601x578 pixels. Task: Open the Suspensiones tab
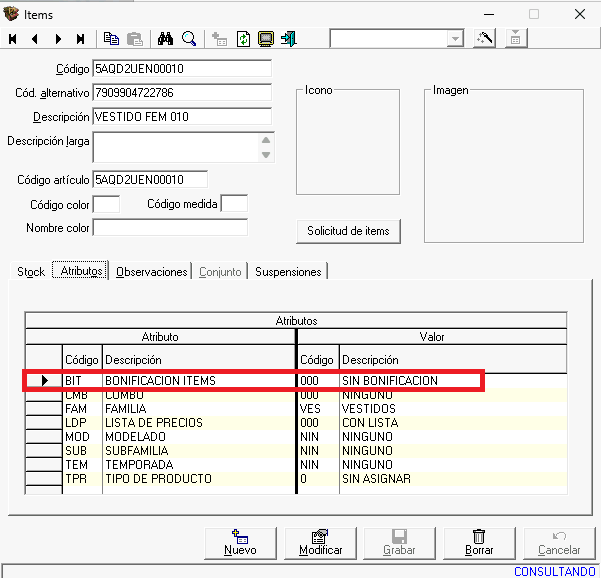pos(288,272)
